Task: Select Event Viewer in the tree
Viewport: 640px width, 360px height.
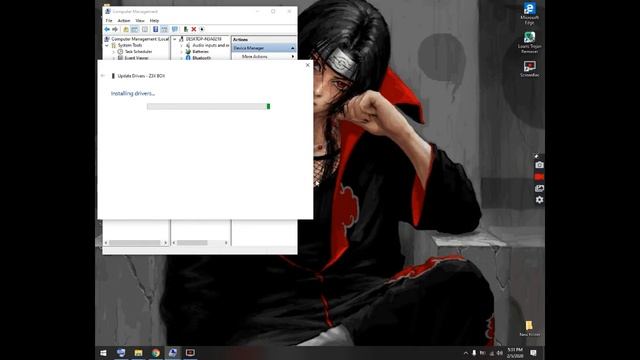Action: tap(136, 58)
